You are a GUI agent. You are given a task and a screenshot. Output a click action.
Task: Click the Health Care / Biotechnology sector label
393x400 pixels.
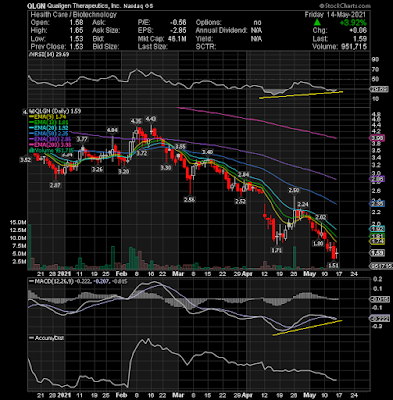point(74,15)
